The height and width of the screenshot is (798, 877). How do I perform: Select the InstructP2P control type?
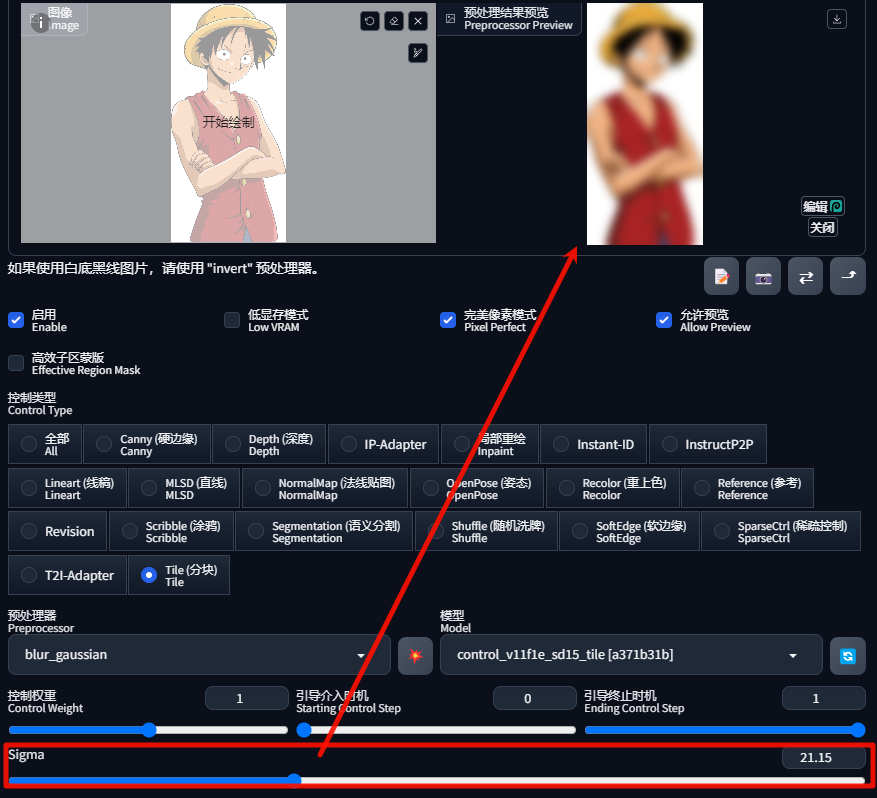[x=708, y=445]
